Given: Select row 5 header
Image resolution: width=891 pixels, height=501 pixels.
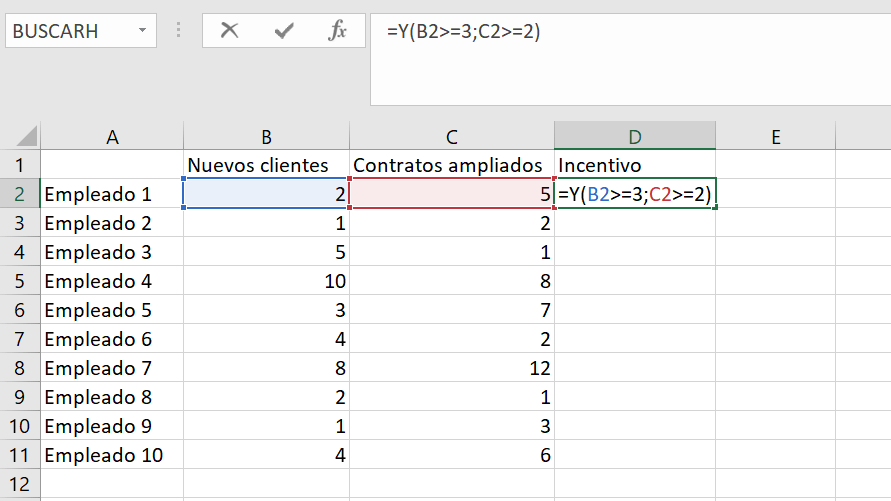Looking at the screenshot, I should [x=20, y=281].
